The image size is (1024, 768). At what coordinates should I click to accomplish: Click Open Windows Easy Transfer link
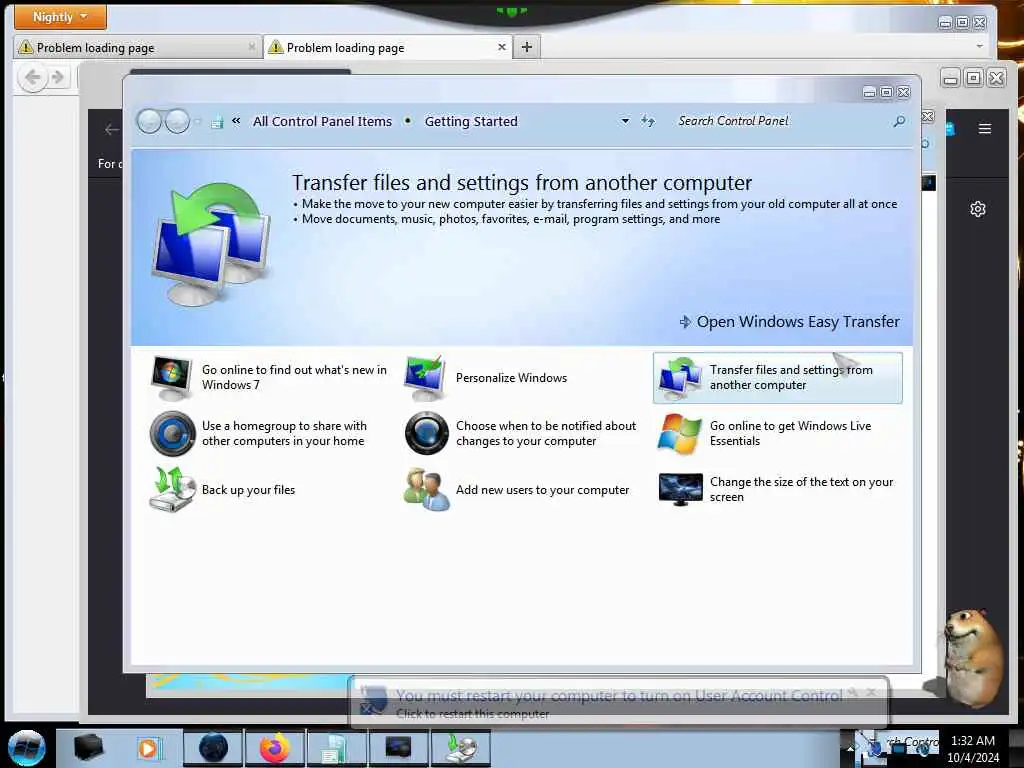(x=790, y=321)
